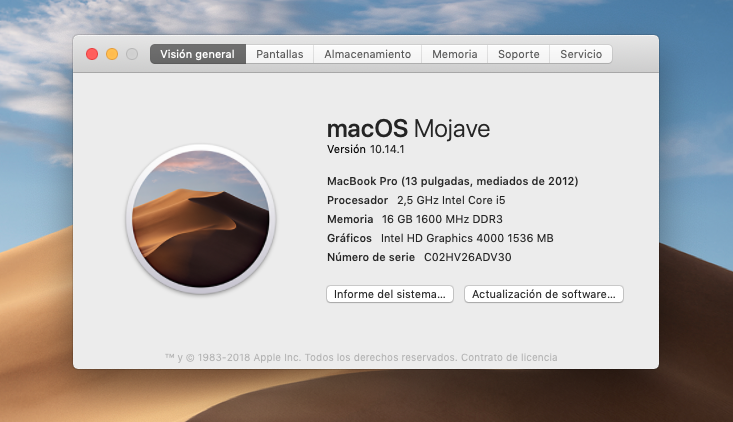
Task: Close the window with red button
Action: point(92,54)
